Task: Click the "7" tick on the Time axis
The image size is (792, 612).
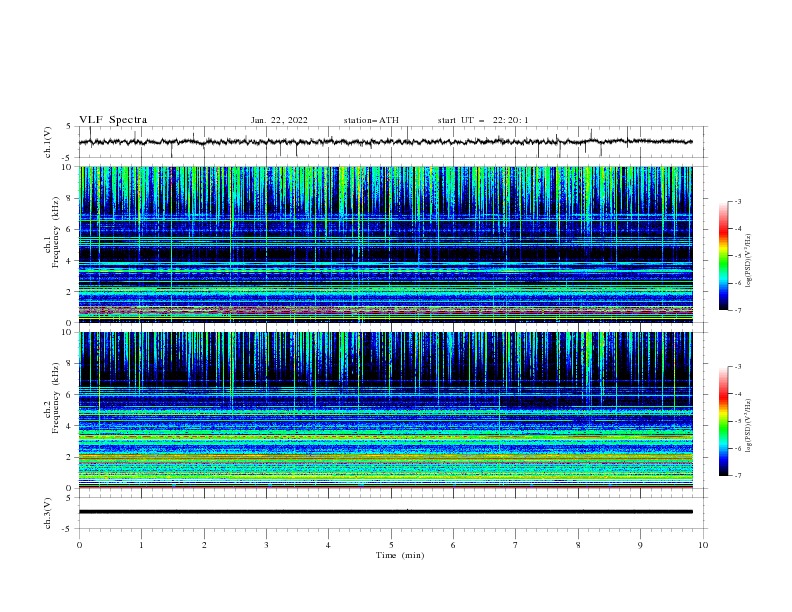Action: click(x=516, y=545)
